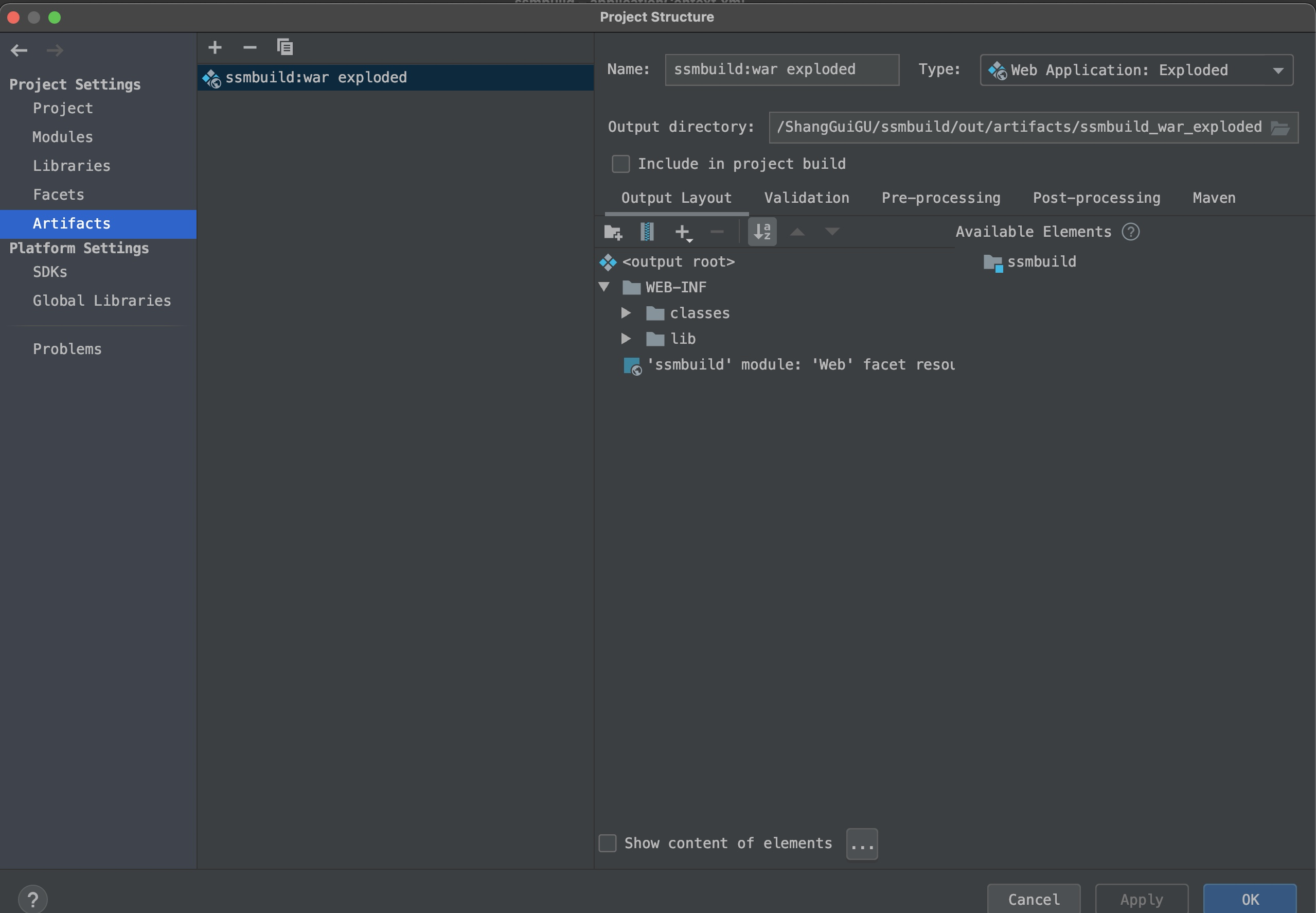Image resolution: width=1316 pixels, height=913 pixels.
Task: Collapse the WEB-INF folder node
Action: pyautogui.click(x=603, y=287)
